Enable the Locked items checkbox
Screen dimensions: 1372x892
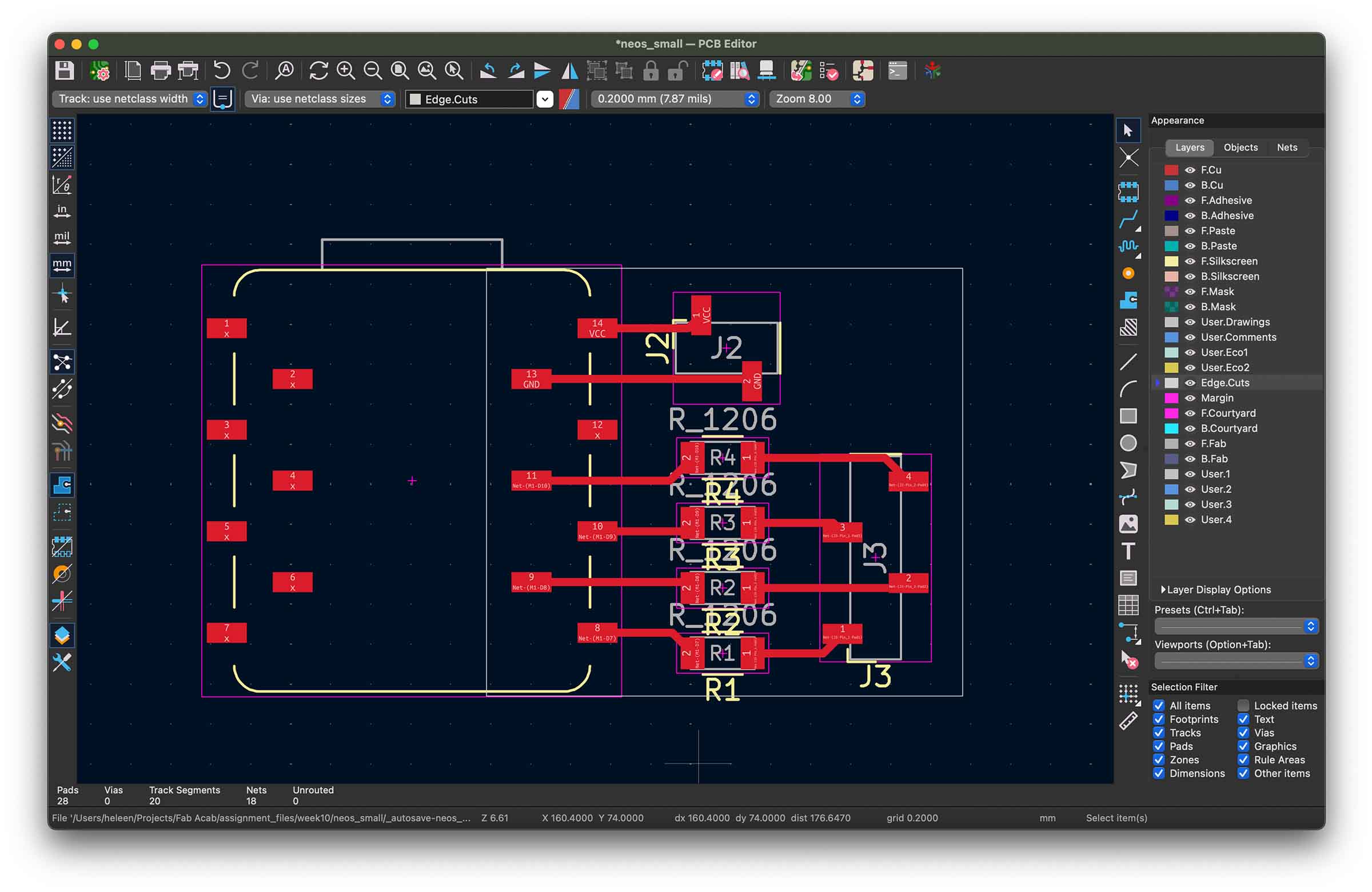(x=1243, y=705)
